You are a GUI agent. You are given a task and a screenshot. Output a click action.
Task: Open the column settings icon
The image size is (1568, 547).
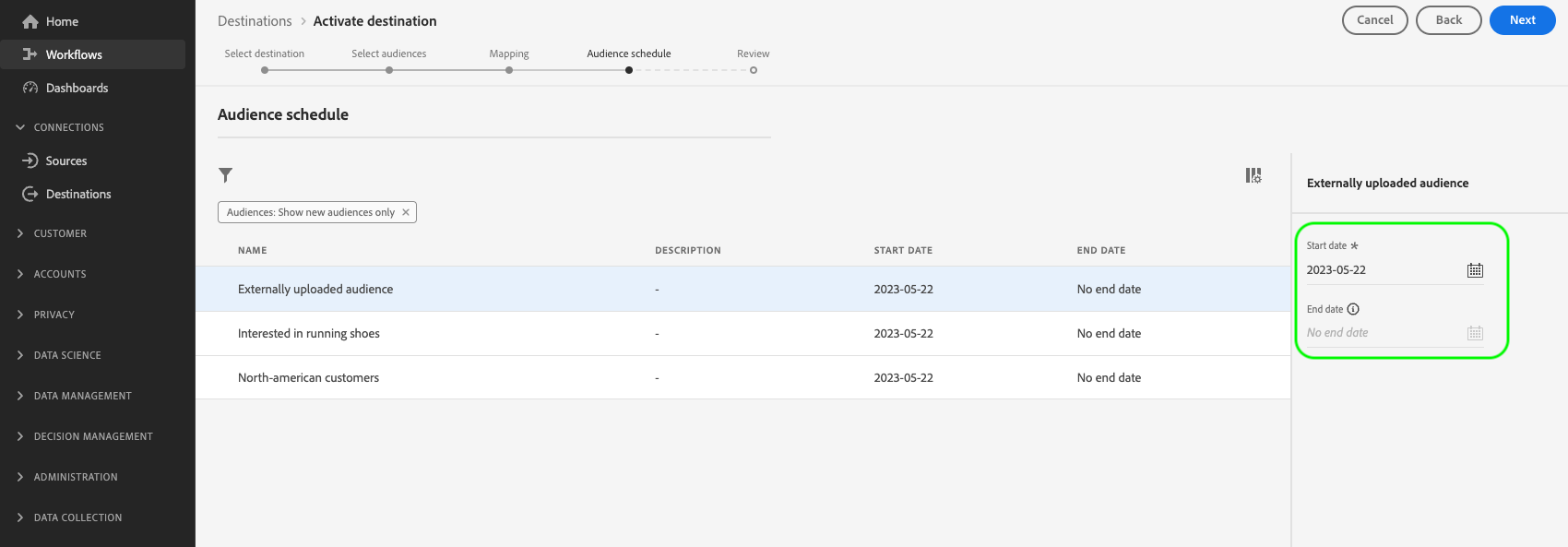click(1253, 175)
